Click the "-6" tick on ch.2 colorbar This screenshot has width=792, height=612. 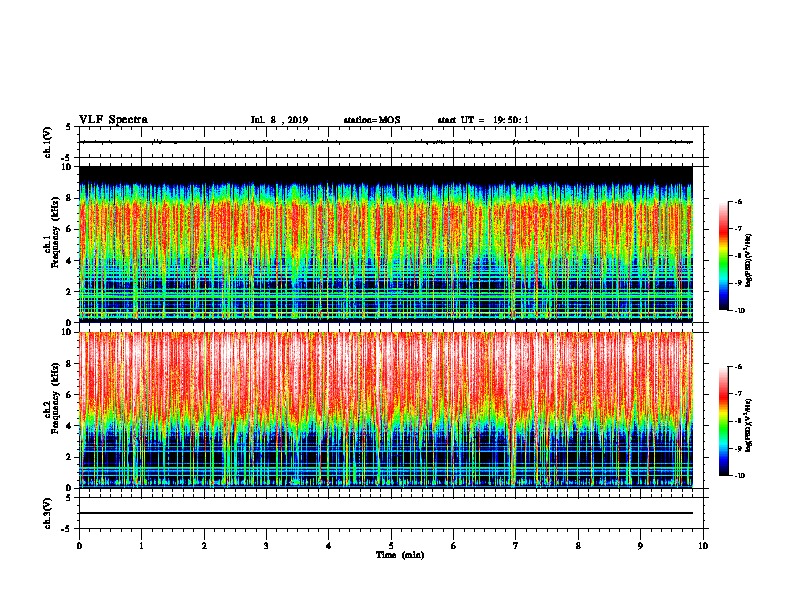738,367
